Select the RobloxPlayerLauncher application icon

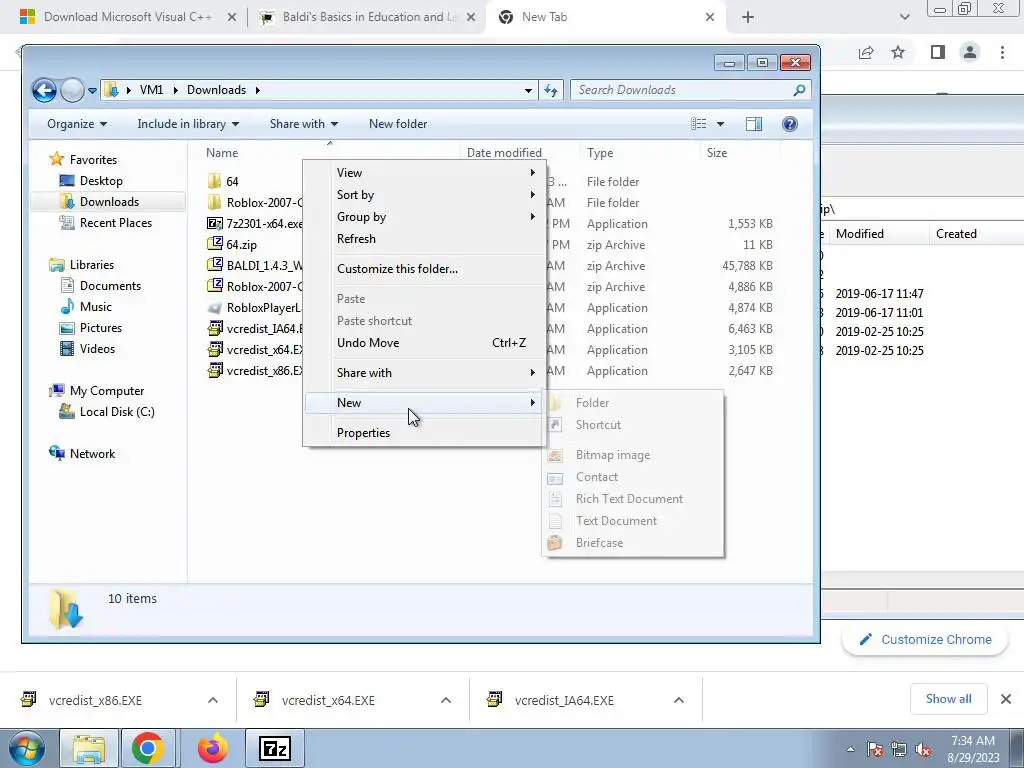(215, 308)
